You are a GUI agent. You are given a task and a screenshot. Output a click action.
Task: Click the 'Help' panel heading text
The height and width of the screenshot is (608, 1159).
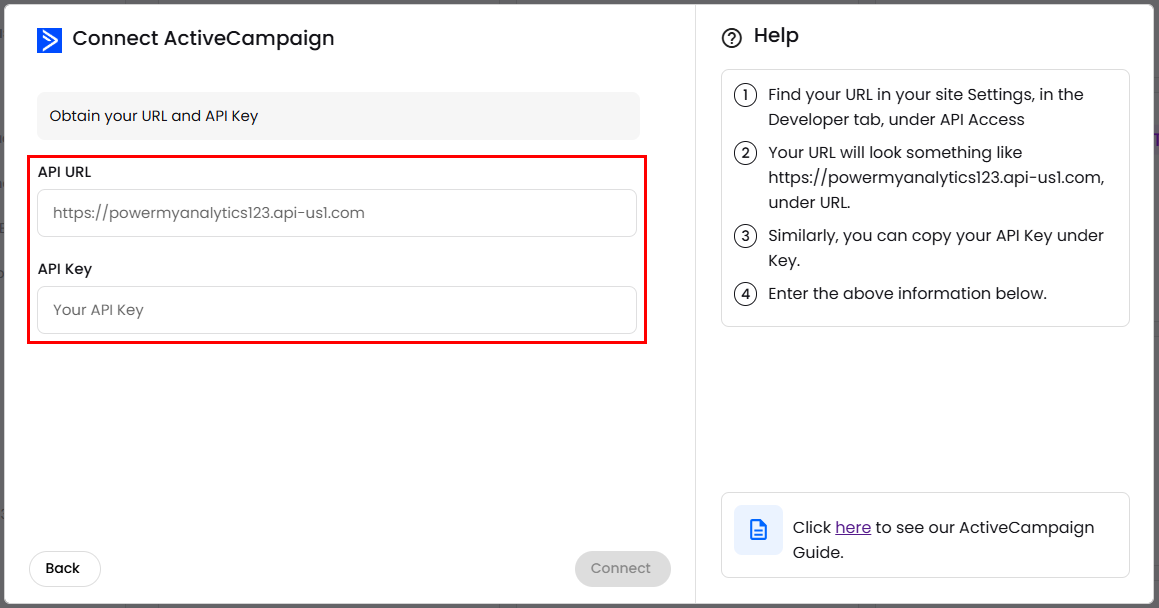pos(776,36)
